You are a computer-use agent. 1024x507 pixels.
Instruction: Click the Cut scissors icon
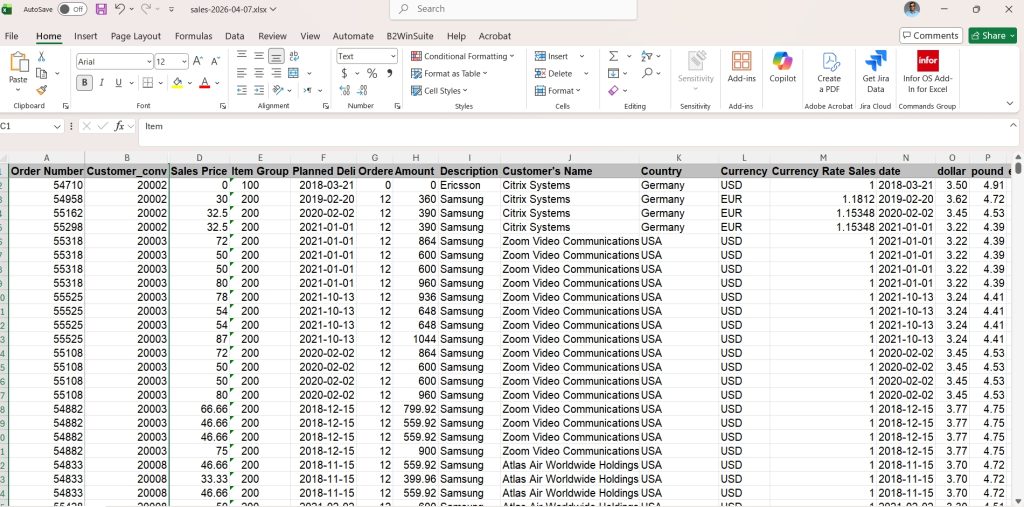pos(41,57)
